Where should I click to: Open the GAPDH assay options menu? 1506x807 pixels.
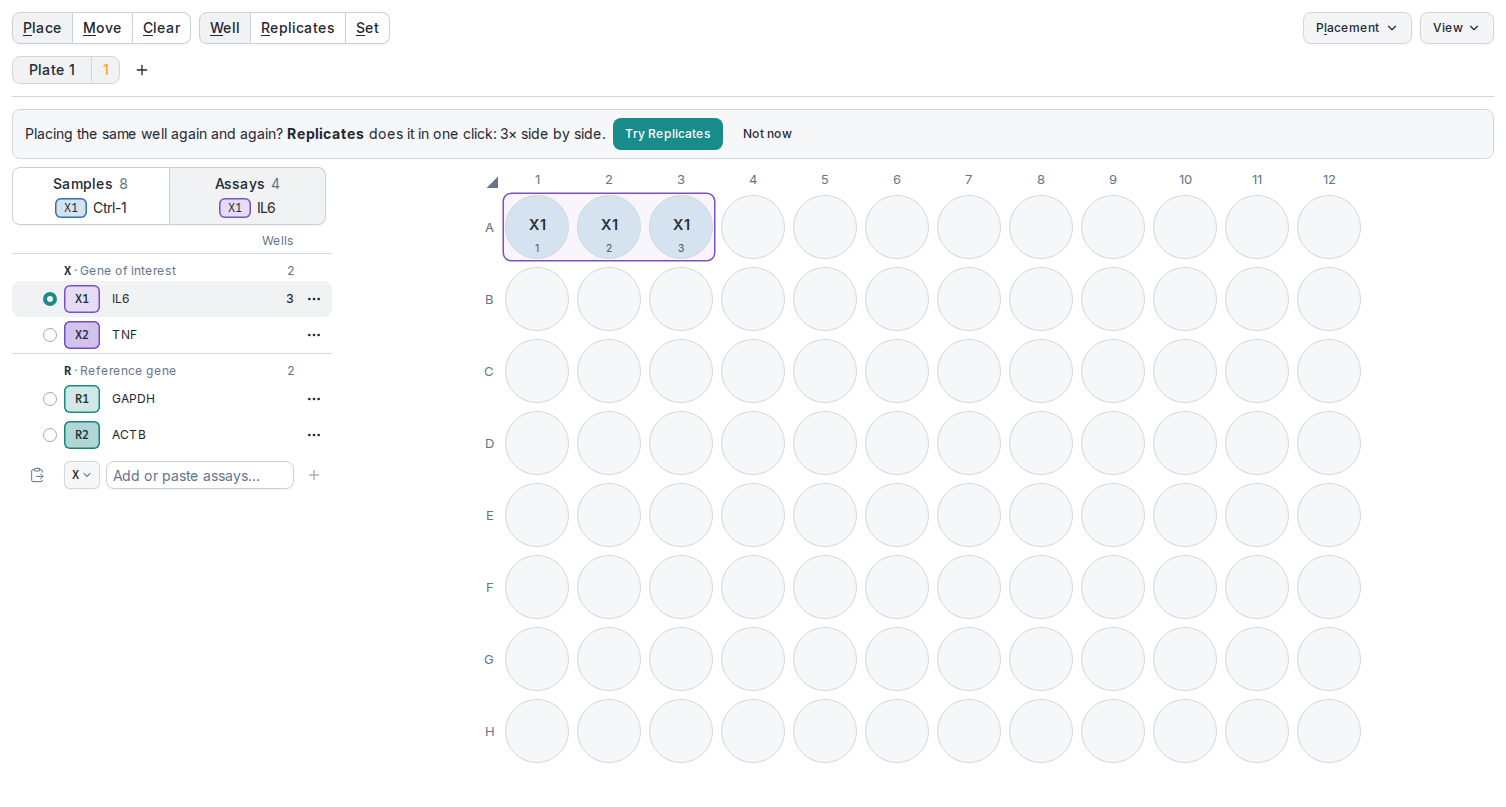(x=314, y=399)
